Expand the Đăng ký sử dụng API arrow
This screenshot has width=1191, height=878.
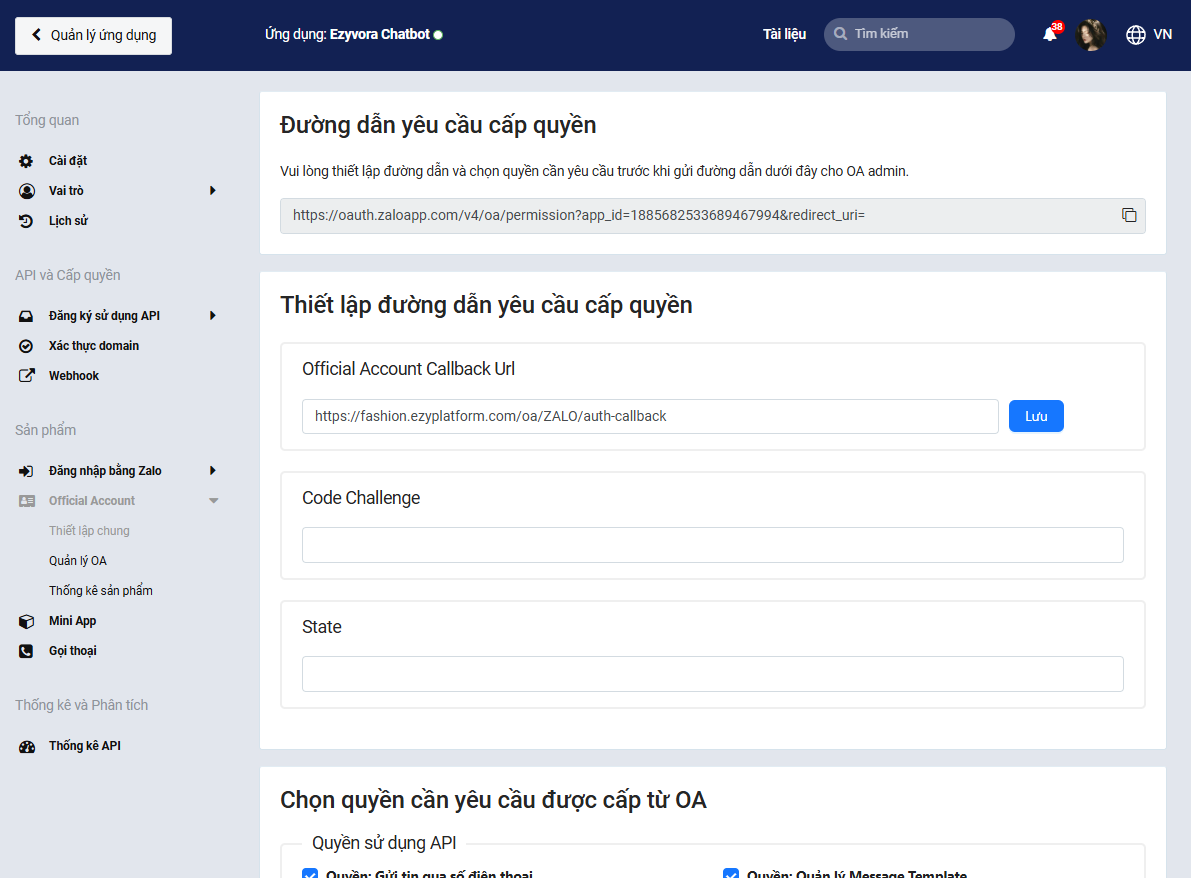(x=213, y=316)
